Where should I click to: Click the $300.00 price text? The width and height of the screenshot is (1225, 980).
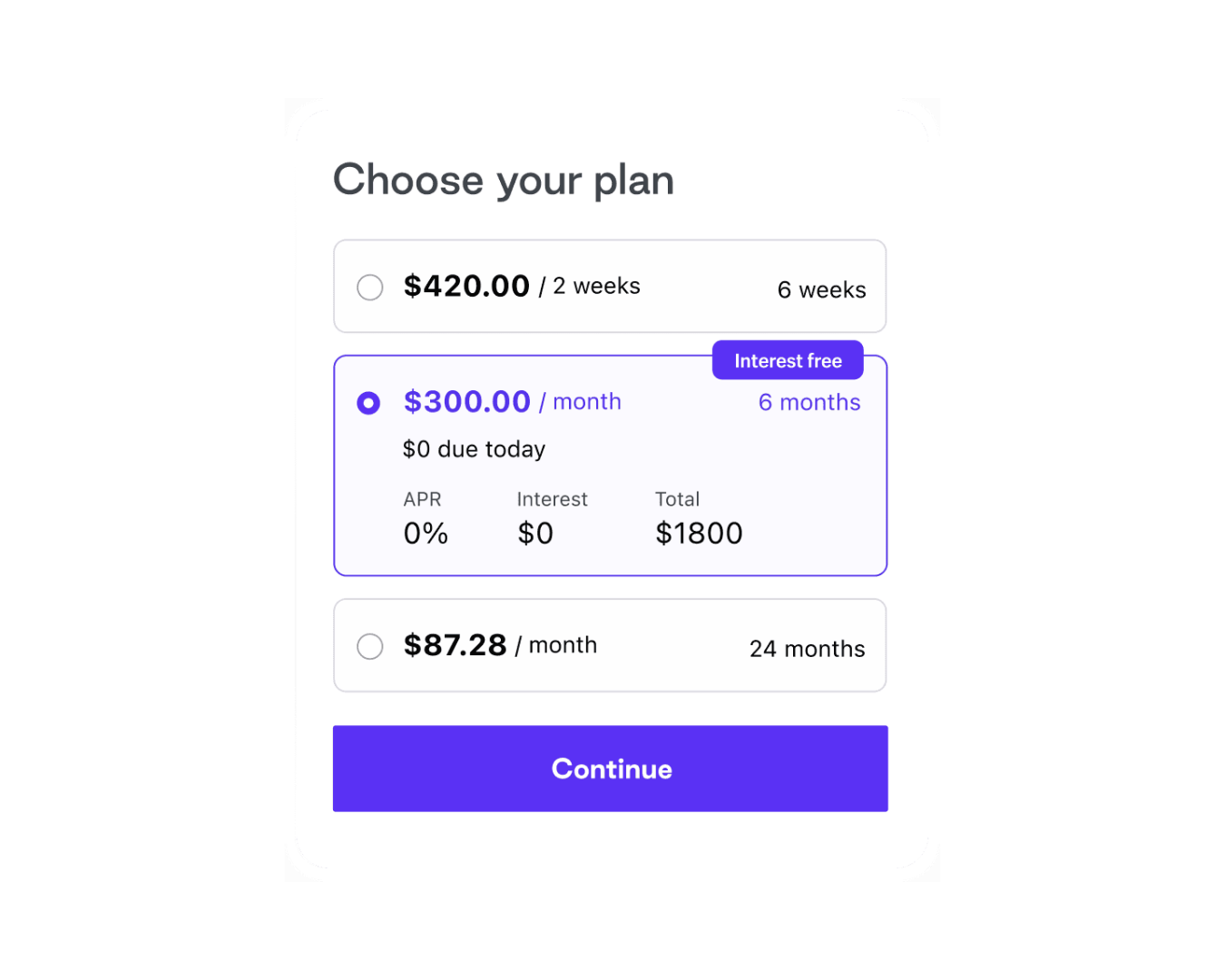click(x=466, y=402)
